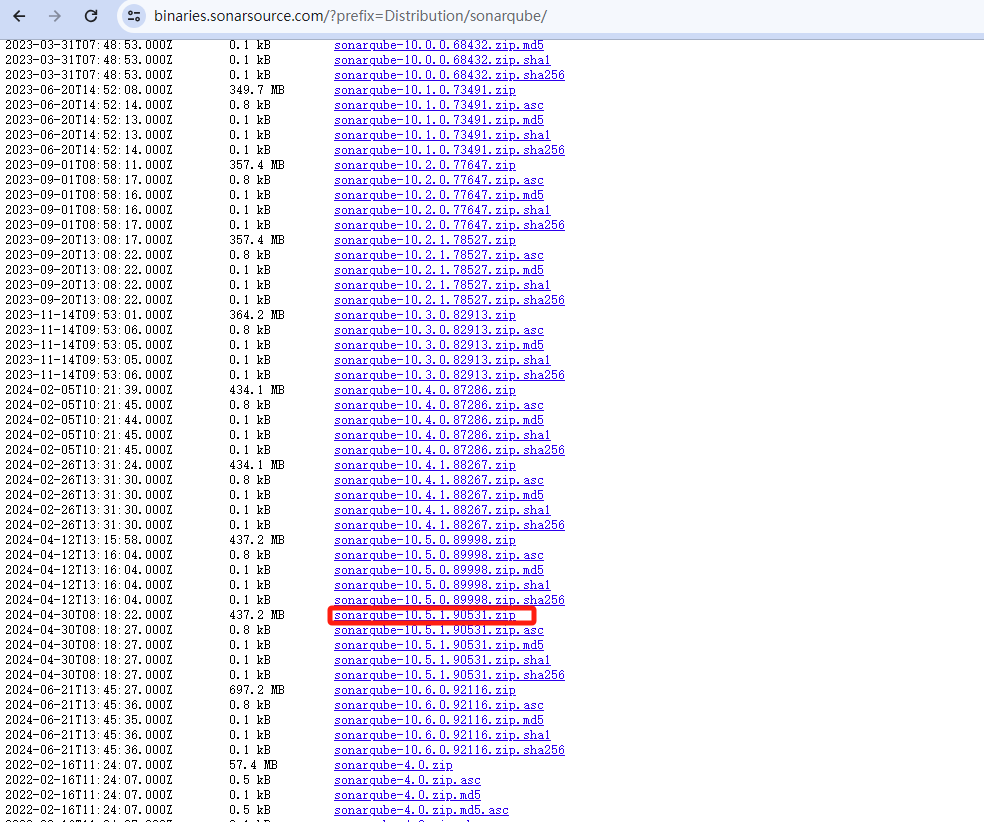Open sonarqube-10.4.1.88267.zip.sha1 link

[x=442, y=510]
